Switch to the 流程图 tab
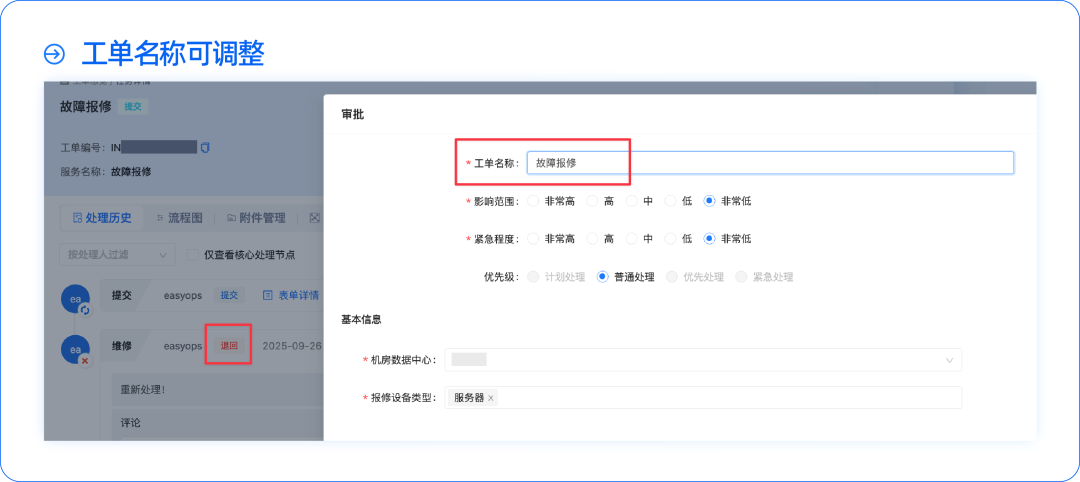 coord(180,218)
